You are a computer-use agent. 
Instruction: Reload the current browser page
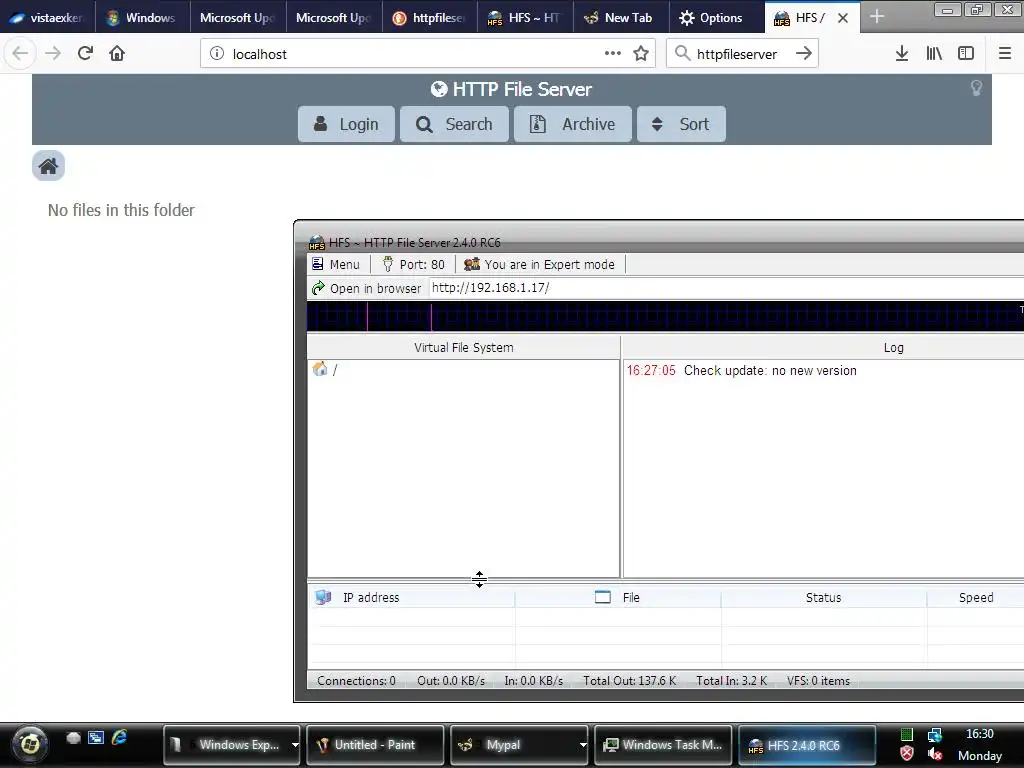[85, 54]
